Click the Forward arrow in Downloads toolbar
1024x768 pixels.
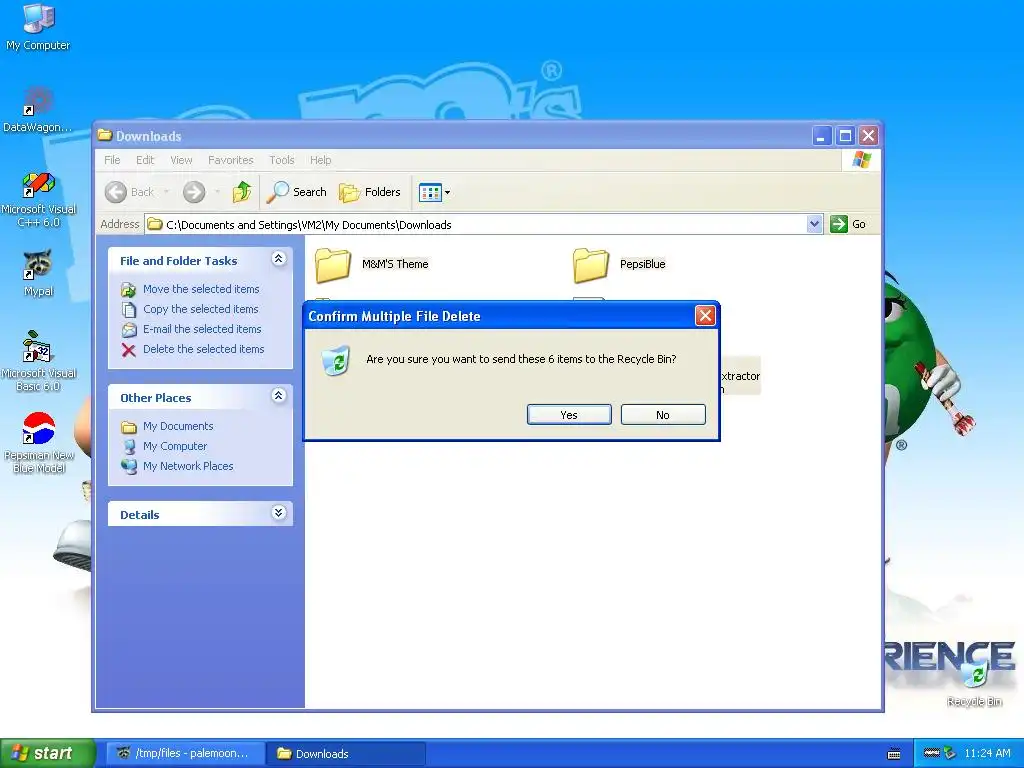coord(194,192)
